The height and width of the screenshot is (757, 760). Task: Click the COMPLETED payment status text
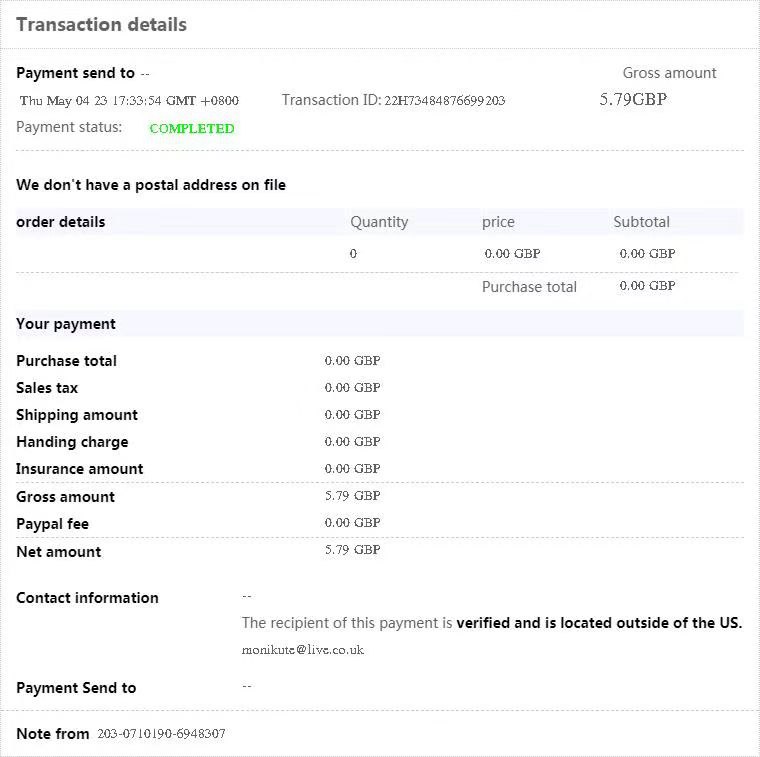pos(192,128)
